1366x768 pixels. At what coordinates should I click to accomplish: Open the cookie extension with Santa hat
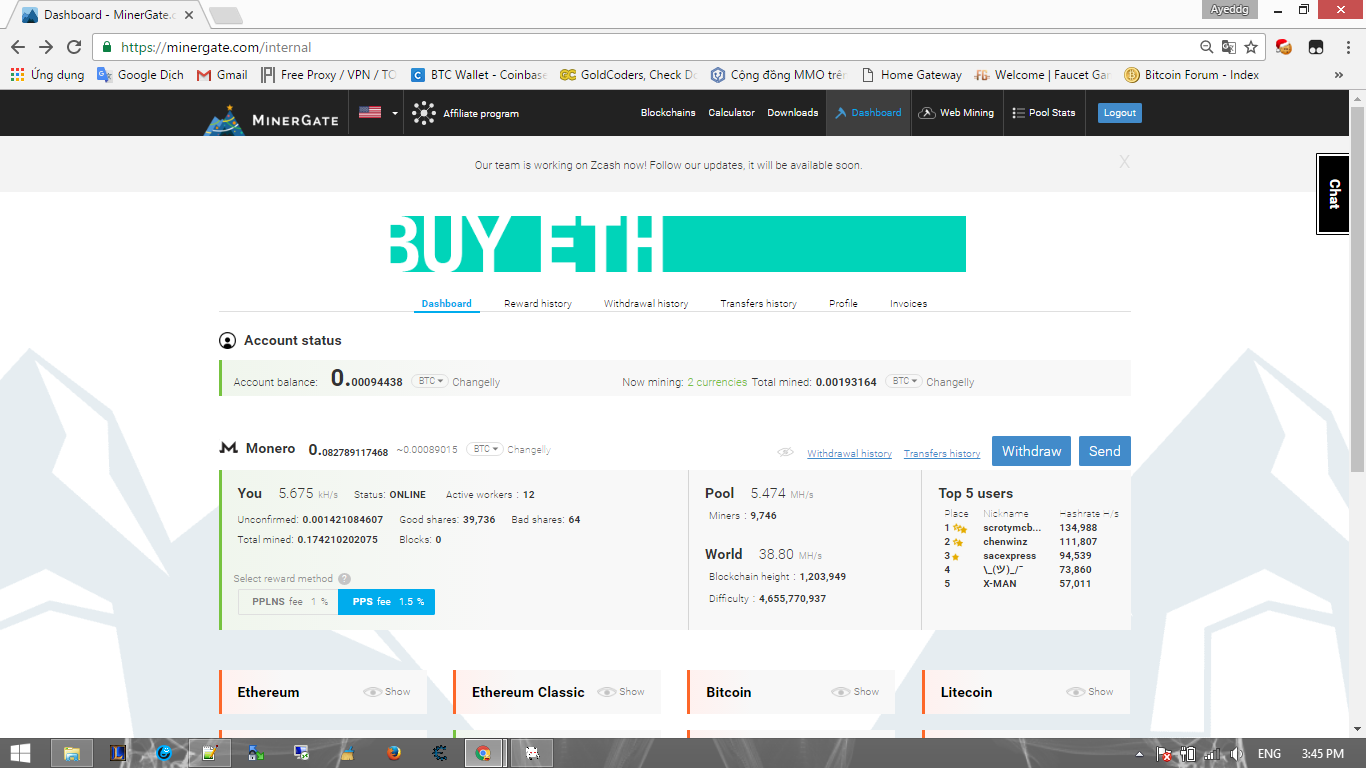click(1284, 47)
